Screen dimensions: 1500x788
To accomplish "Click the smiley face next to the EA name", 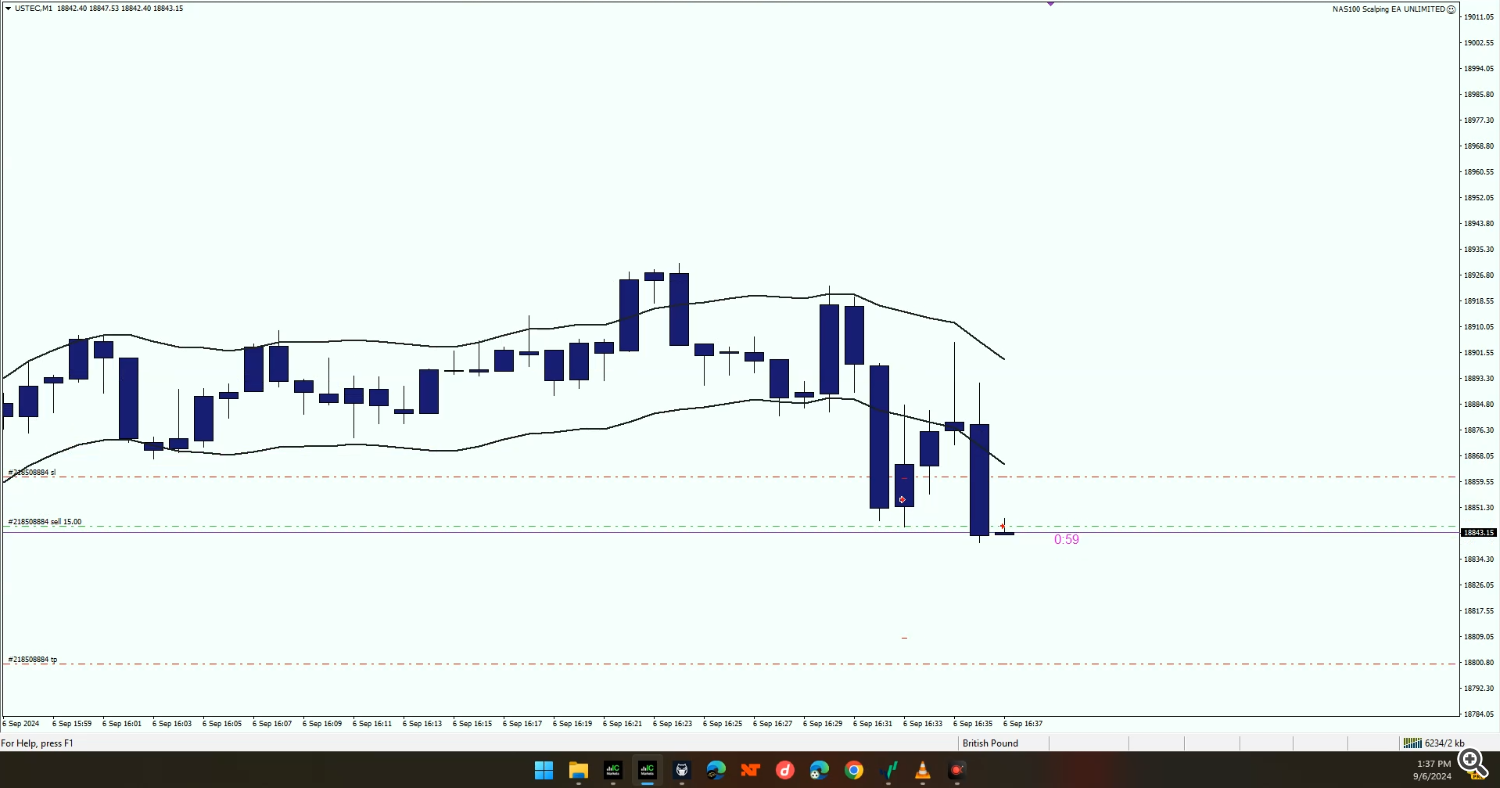I will pyautogui.click(x=1451, y=9).
